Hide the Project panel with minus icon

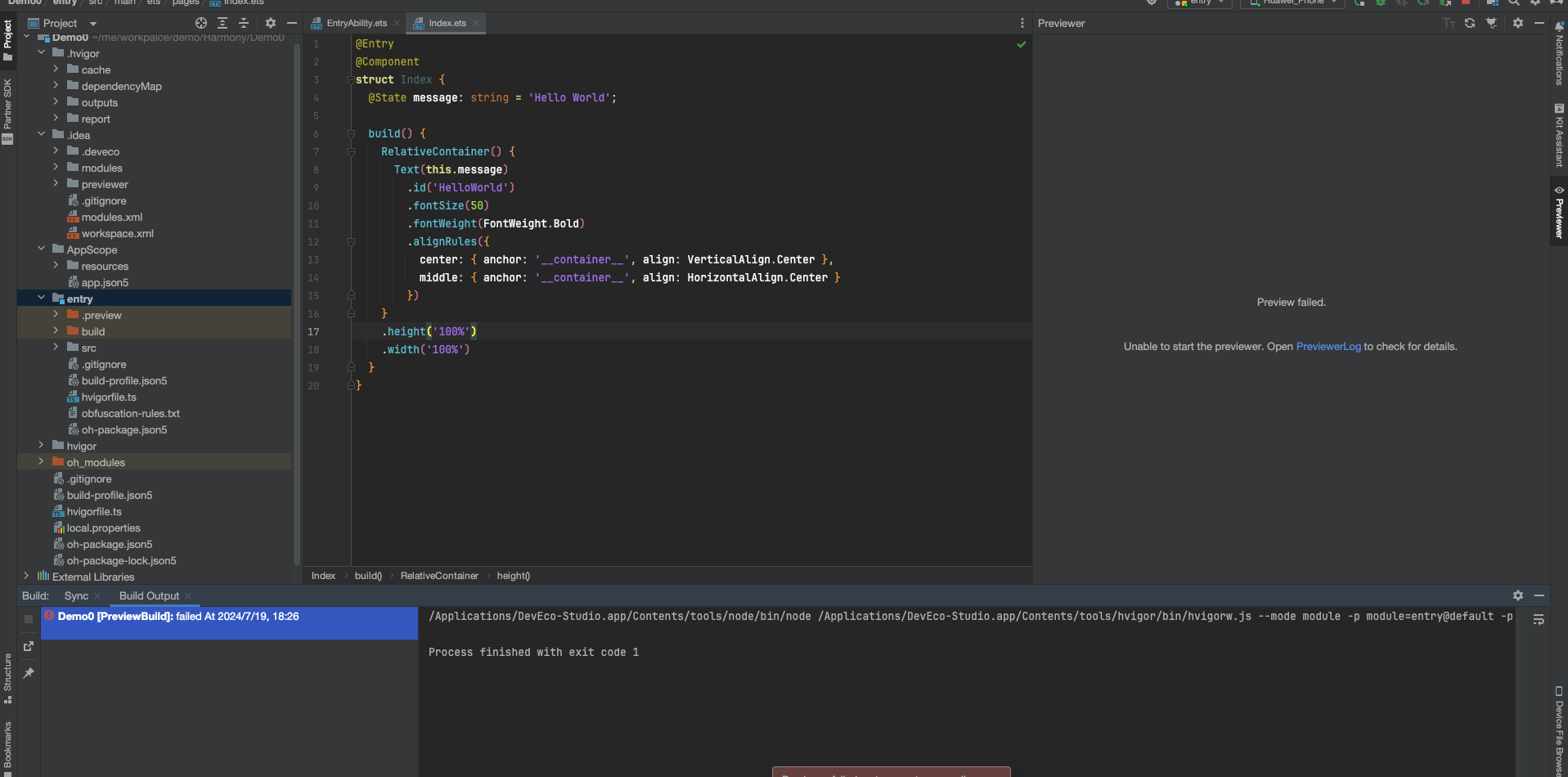291,23
